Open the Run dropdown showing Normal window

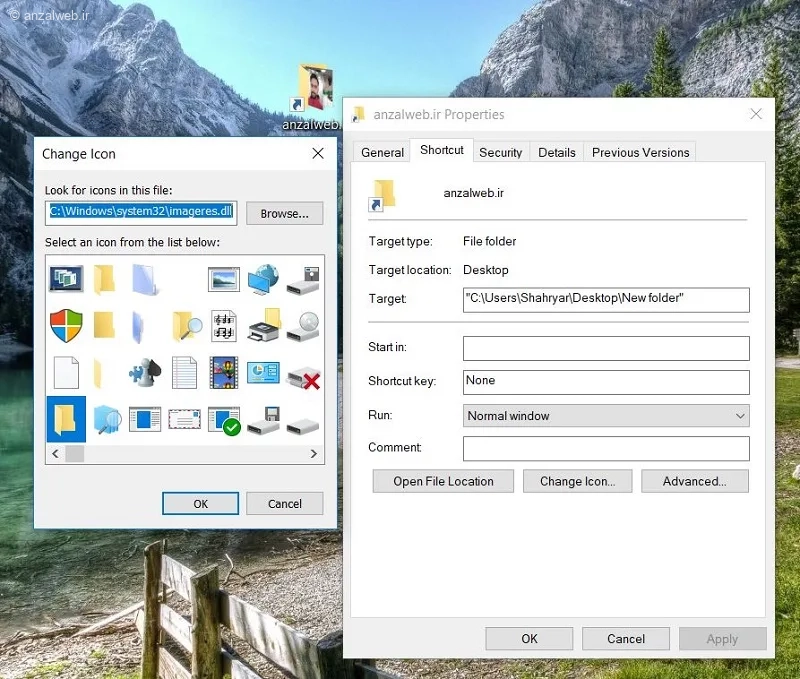click(606, 416)
